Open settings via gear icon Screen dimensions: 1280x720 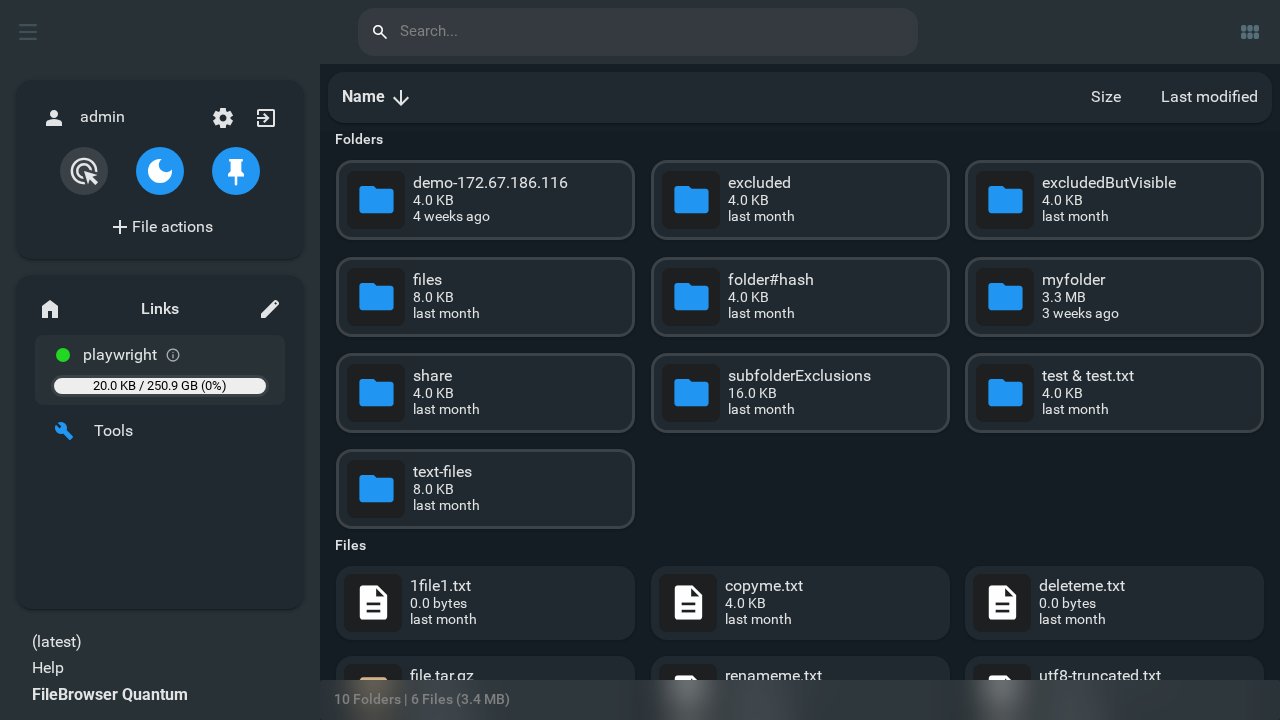click(x=223, y=118)
